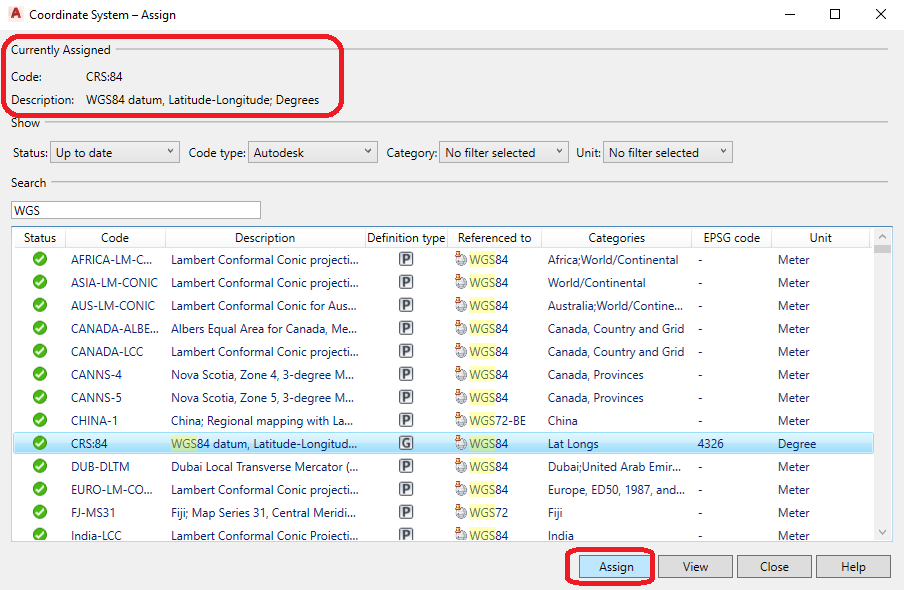Click the status check icon of CRS:84 row
This screenshot has height=590, width=904.
coord(40,444)
